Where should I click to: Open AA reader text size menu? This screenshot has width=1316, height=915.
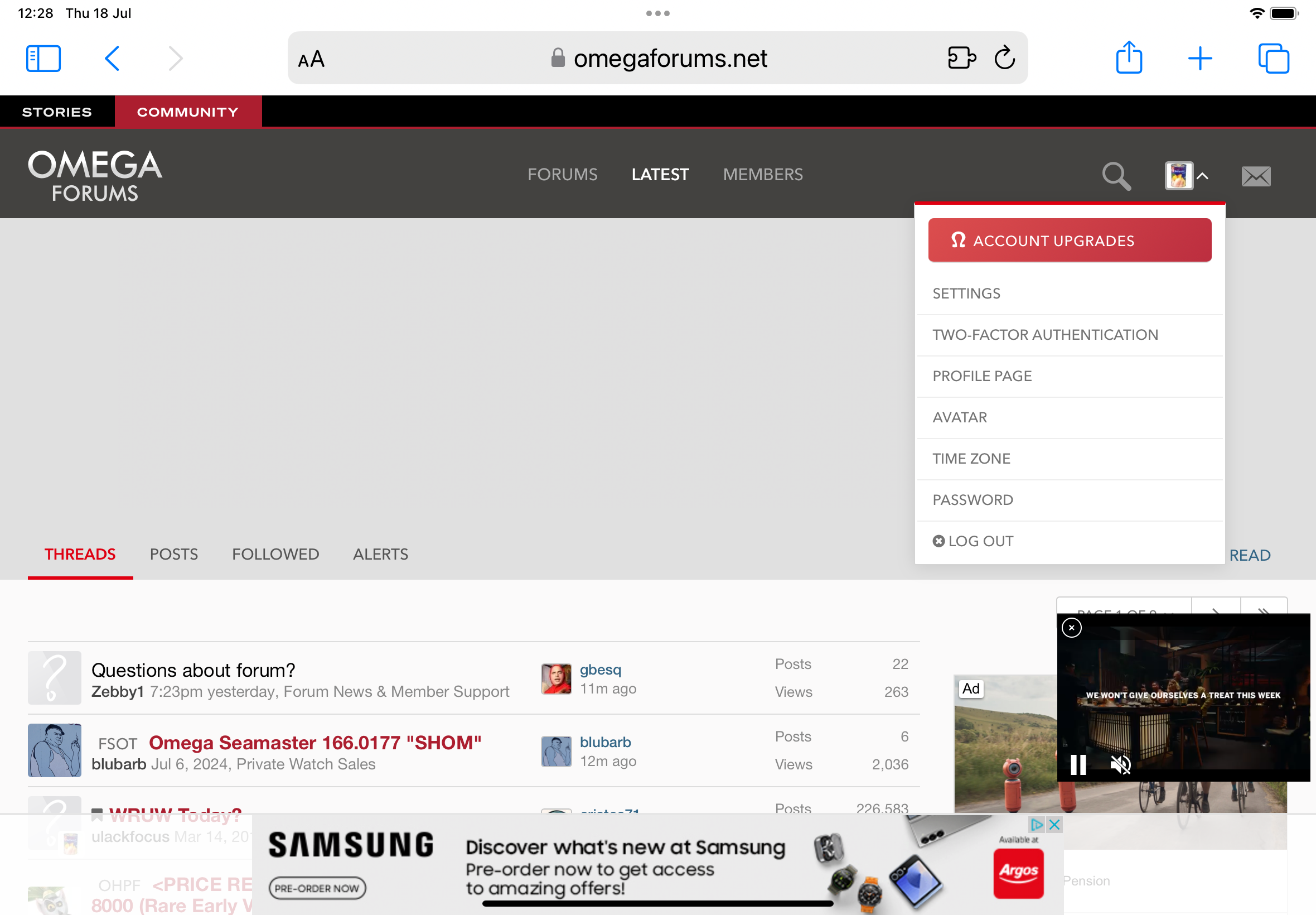click(311, 59)
